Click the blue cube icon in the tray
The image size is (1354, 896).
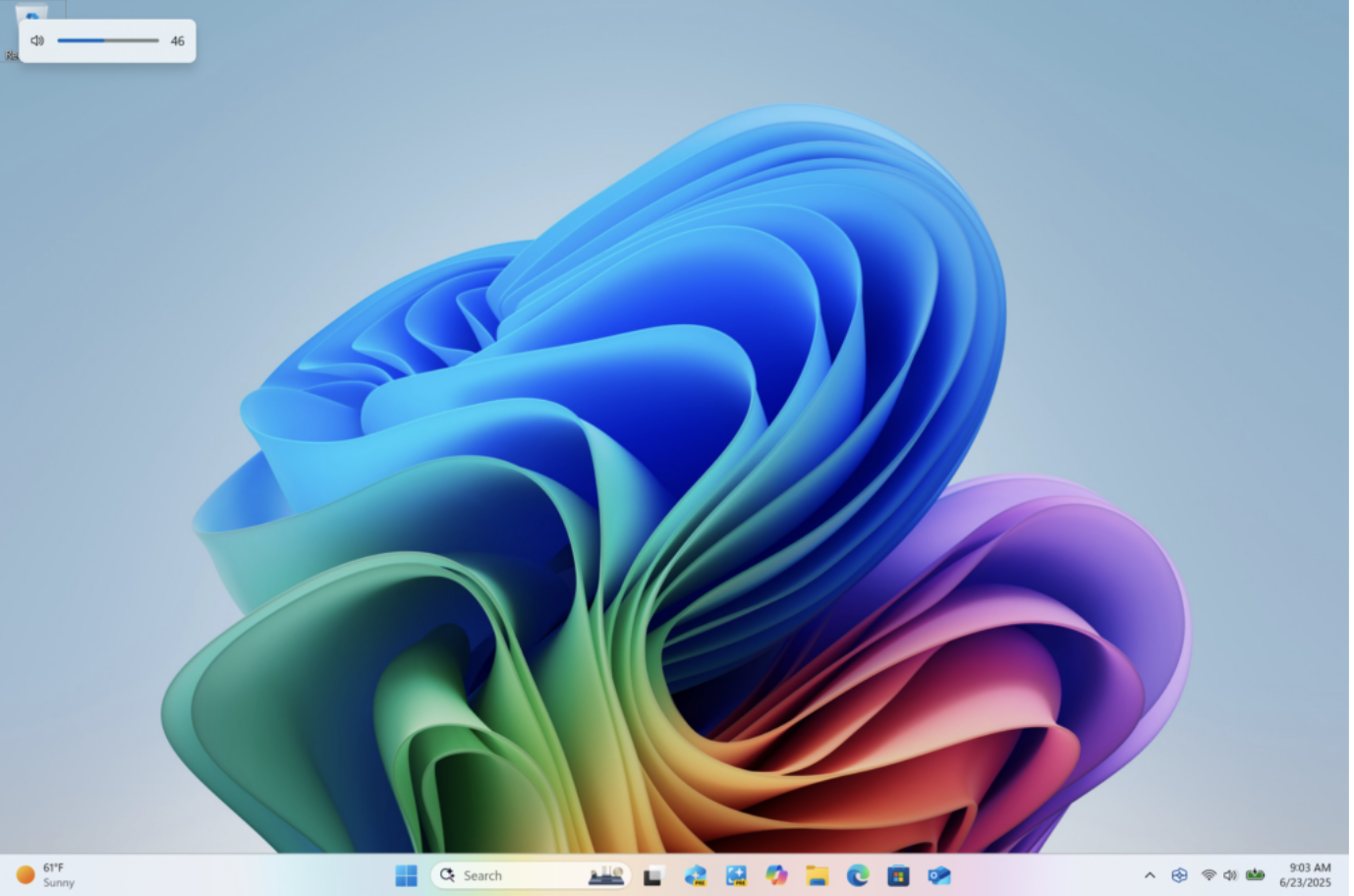(1179, 874)
